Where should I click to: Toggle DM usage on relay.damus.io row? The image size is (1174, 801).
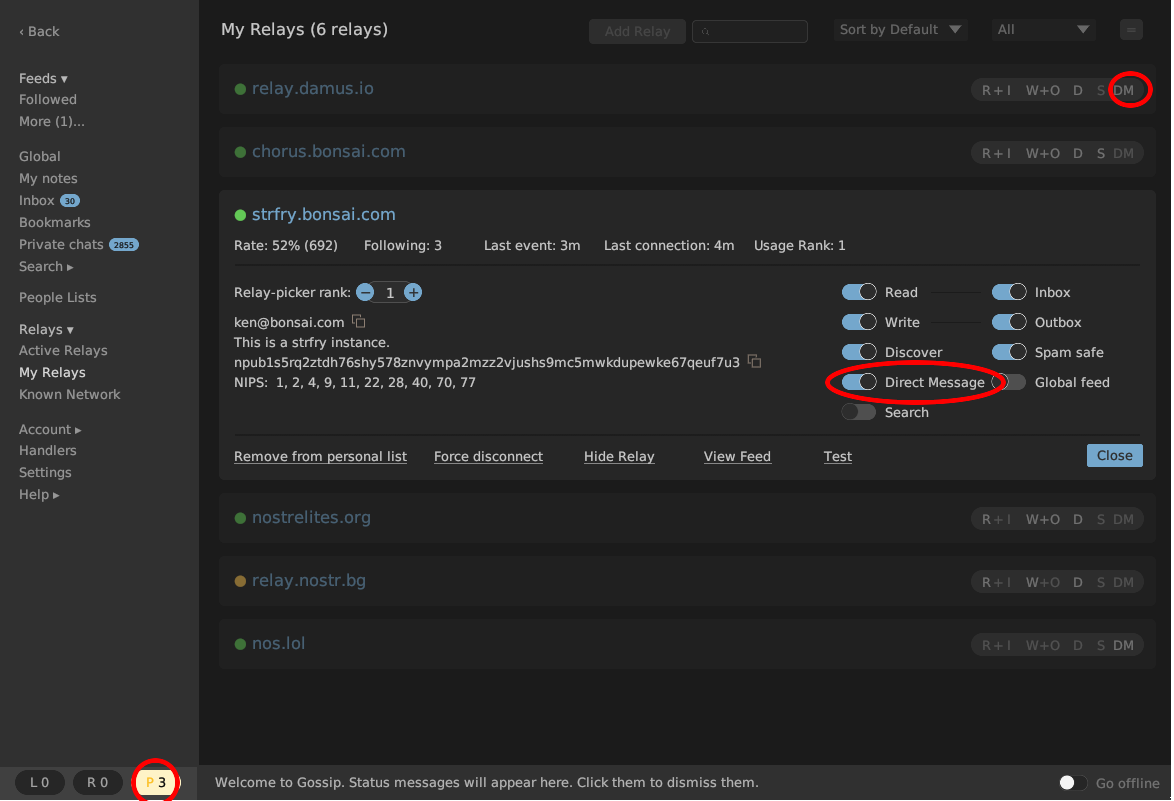point(1123,90)
